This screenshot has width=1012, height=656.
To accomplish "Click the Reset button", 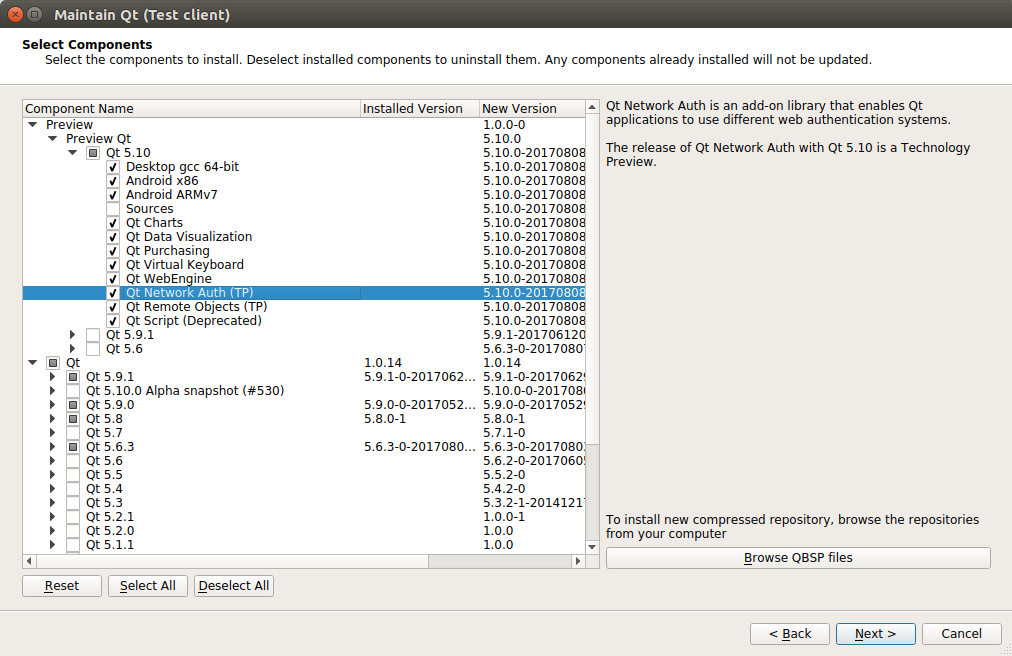I will pos(62,585).
